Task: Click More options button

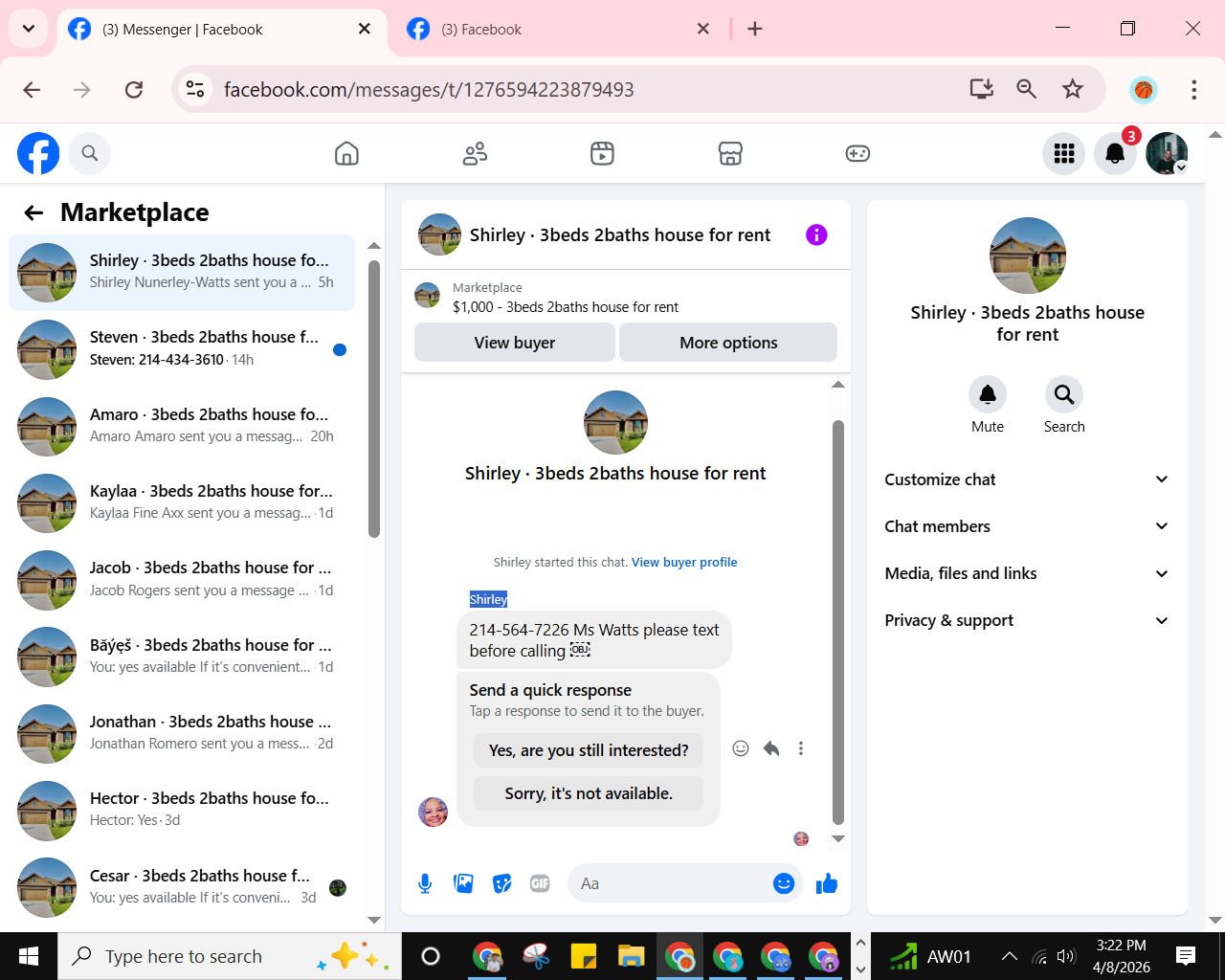Action: [728, 343]
